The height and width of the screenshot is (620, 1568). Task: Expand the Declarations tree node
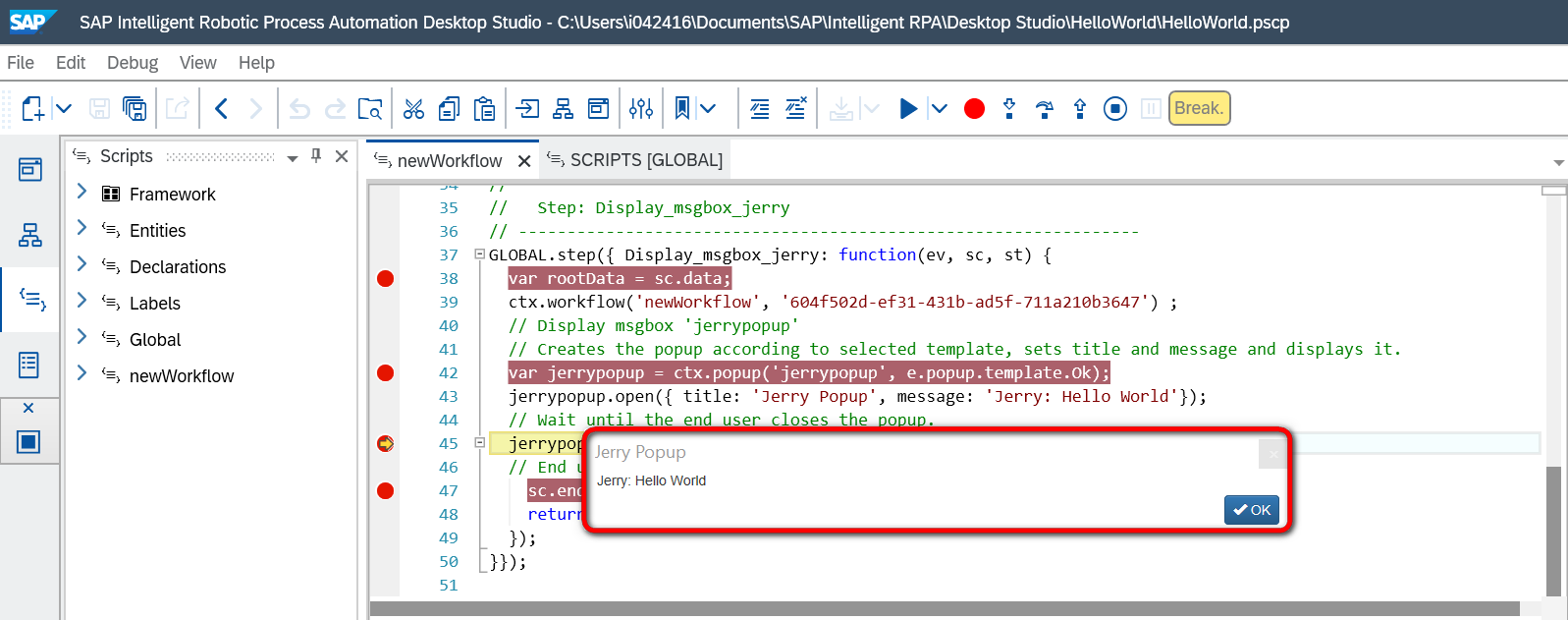coord(82,265)
